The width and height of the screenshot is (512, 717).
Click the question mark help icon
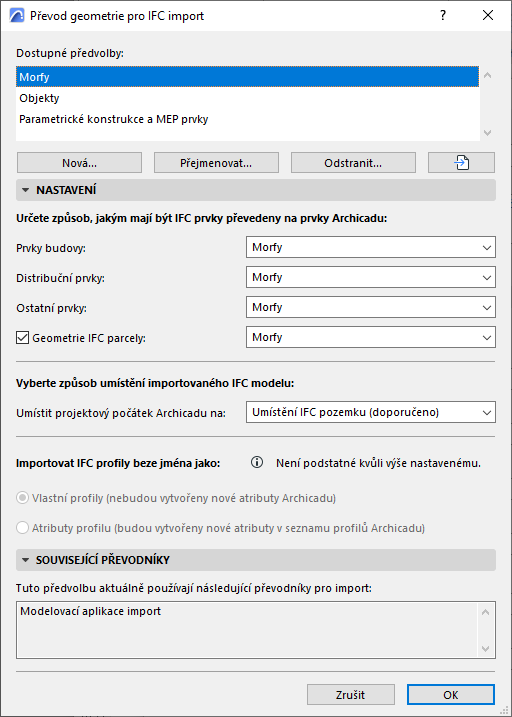click(443, 16)
